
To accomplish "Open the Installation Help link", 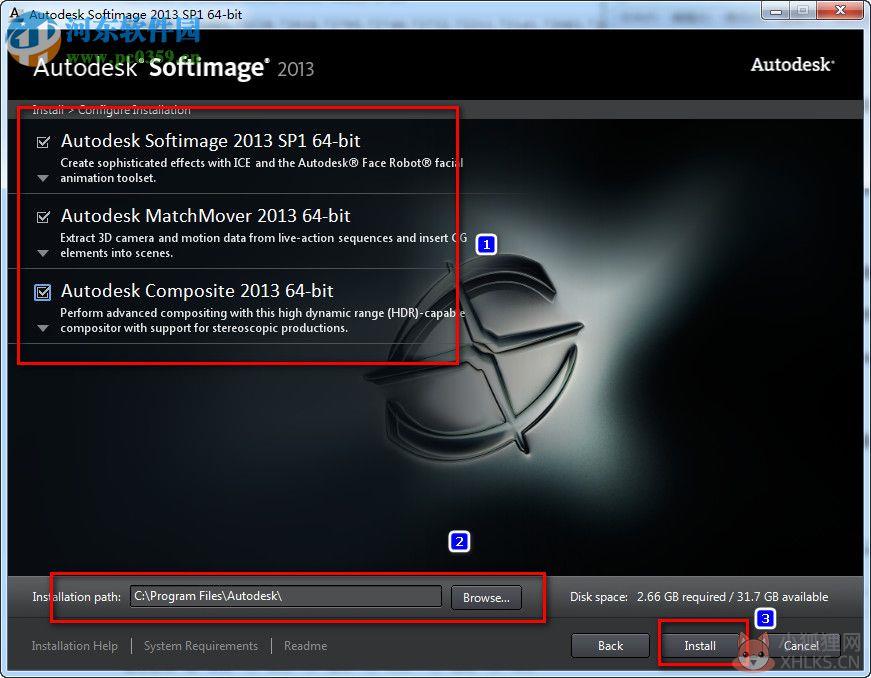I will click(x=74, y=646).
